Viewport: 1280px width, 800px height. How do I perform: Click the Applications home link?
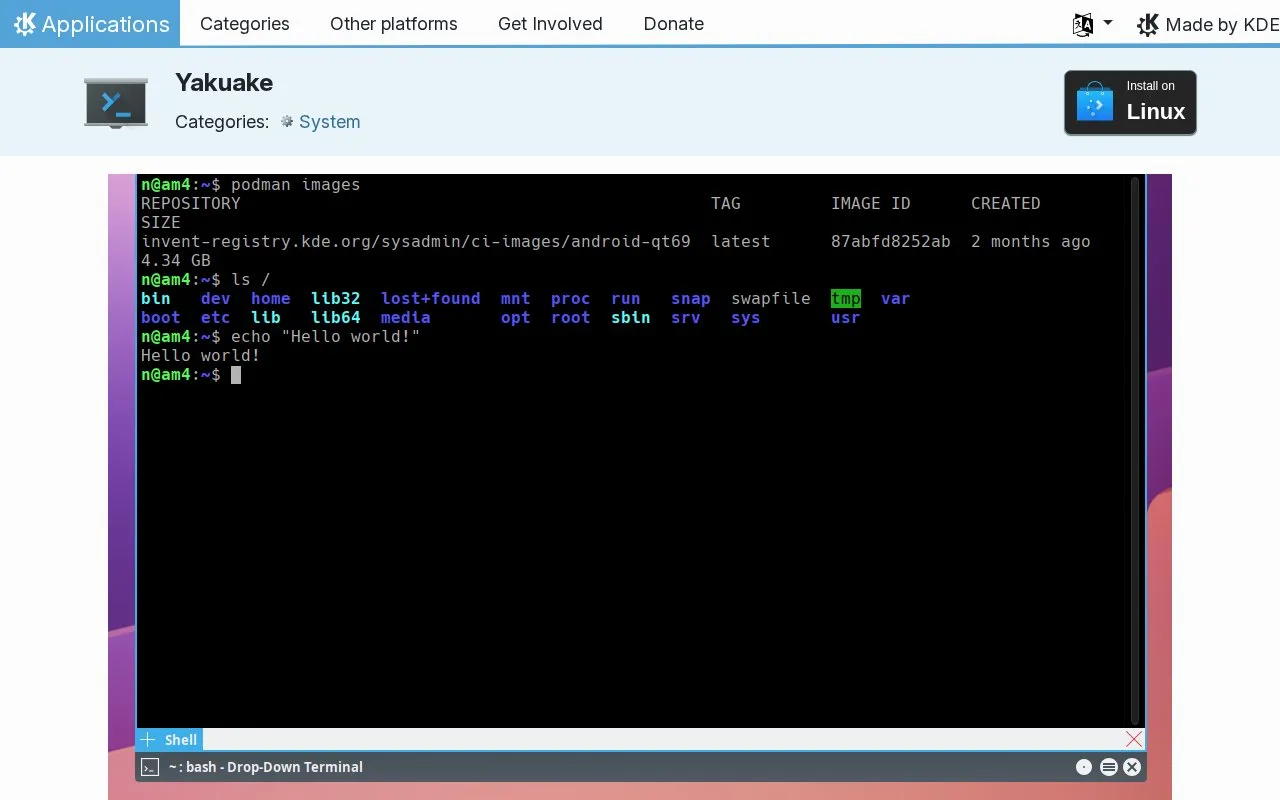click(90, 24)
